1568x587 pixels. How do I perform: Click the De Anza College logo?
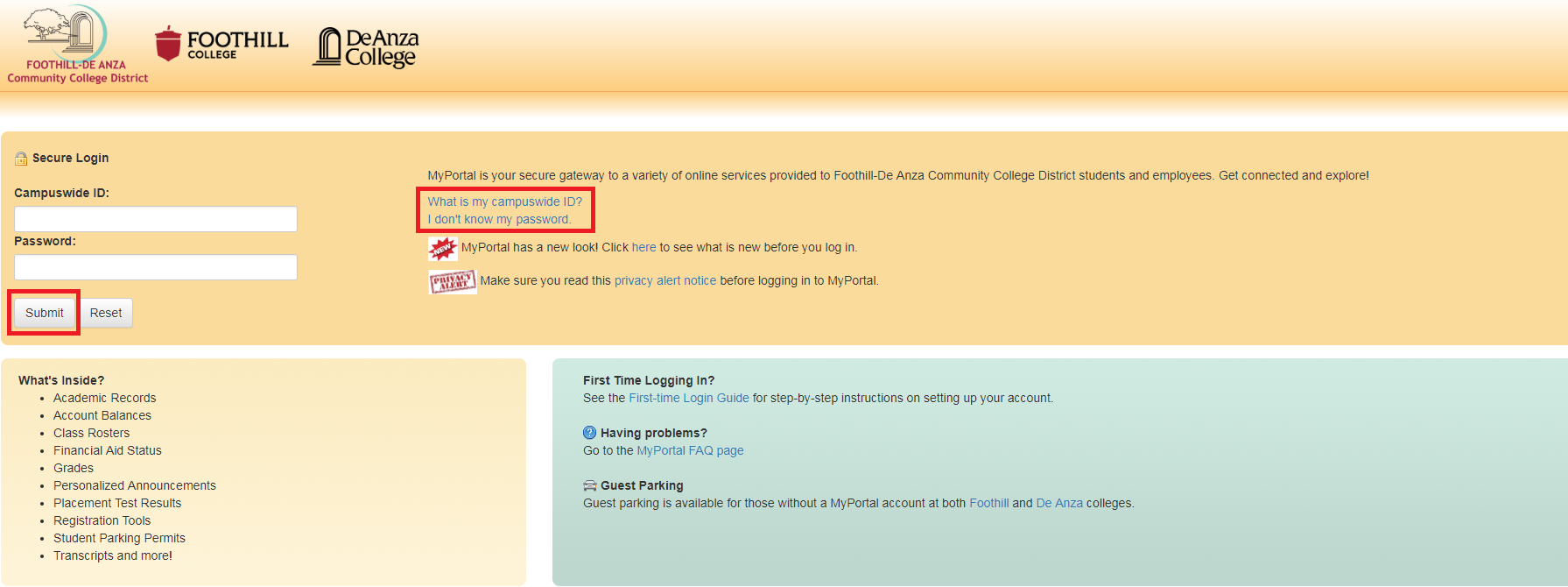click(x=366, y=47)
